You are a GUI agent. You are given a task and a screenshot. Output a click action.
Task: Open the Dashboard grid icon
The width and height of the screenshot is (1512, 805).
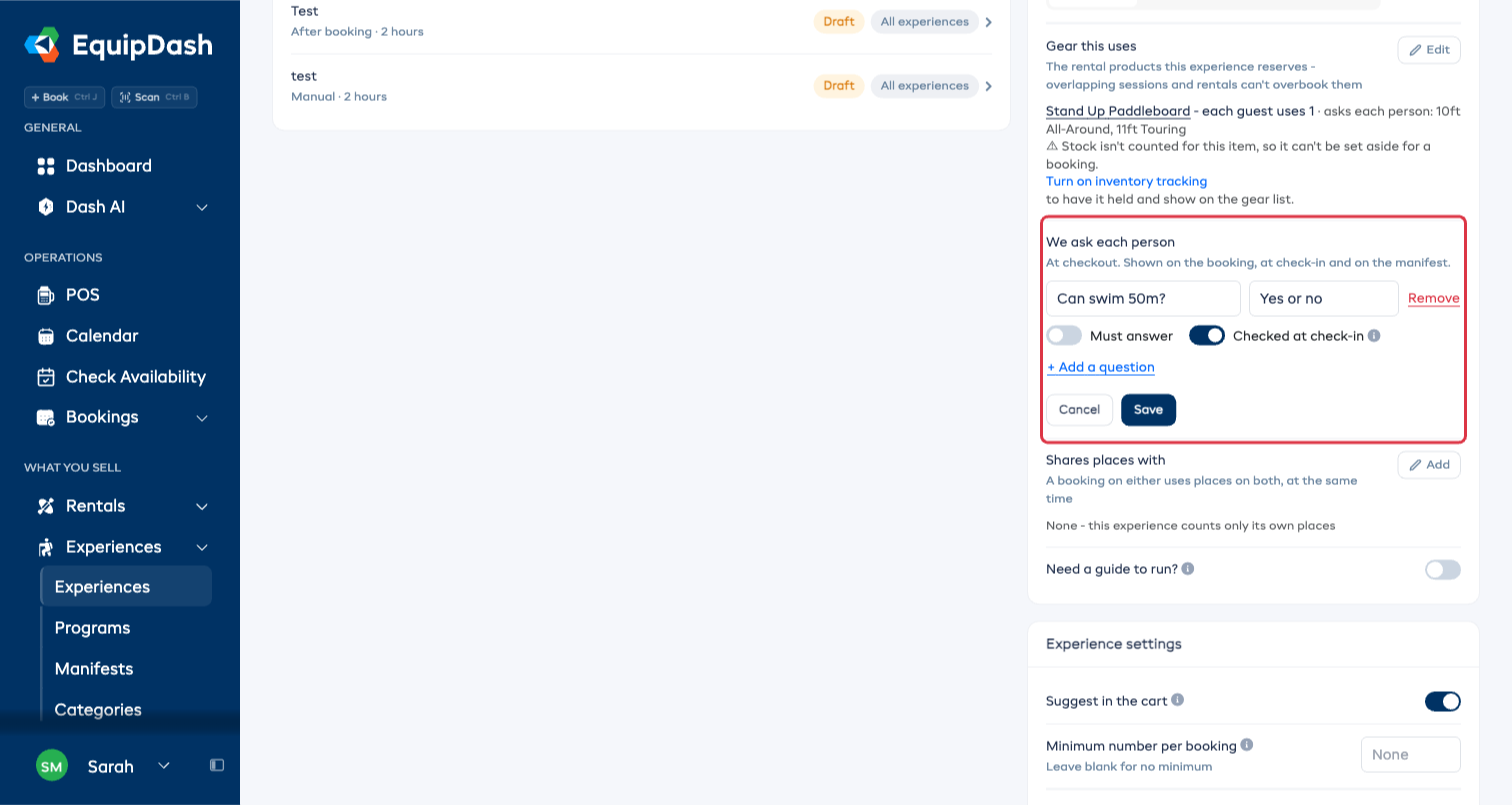click(45, 166)
